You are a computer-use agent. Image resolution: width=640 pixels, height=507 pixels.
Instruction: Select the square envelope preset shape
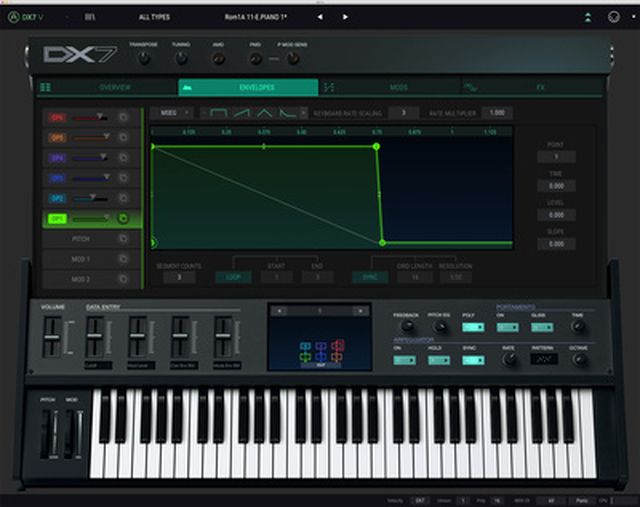pos(218,113)
